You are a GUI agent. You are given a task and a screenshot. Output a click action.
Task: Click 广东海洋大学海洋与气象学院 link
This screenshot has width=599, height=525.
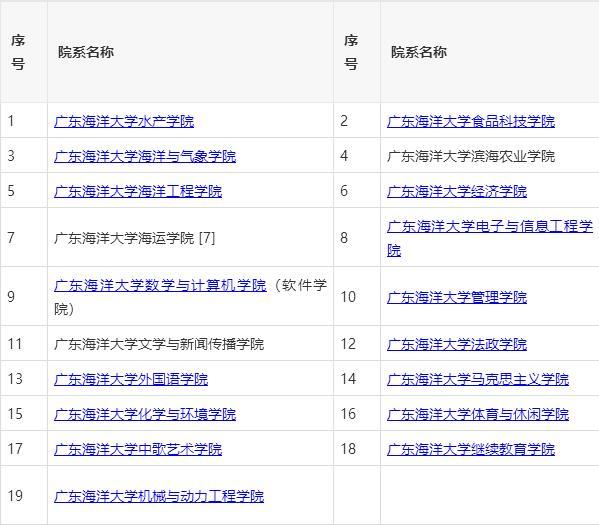tap(145, 156)
